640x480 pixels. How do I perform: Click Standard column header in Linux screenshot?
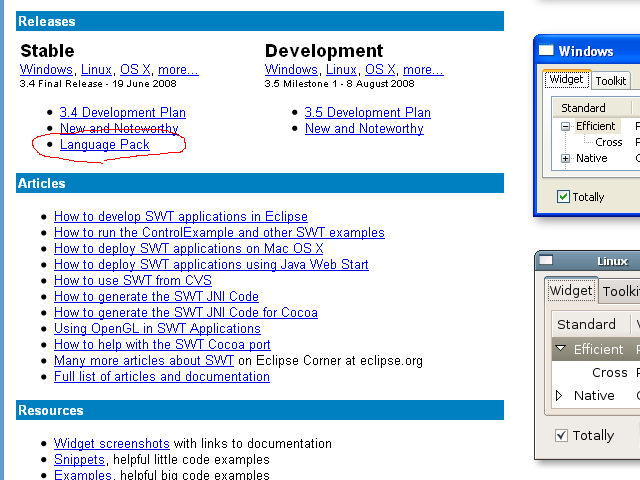coord(591,324)
